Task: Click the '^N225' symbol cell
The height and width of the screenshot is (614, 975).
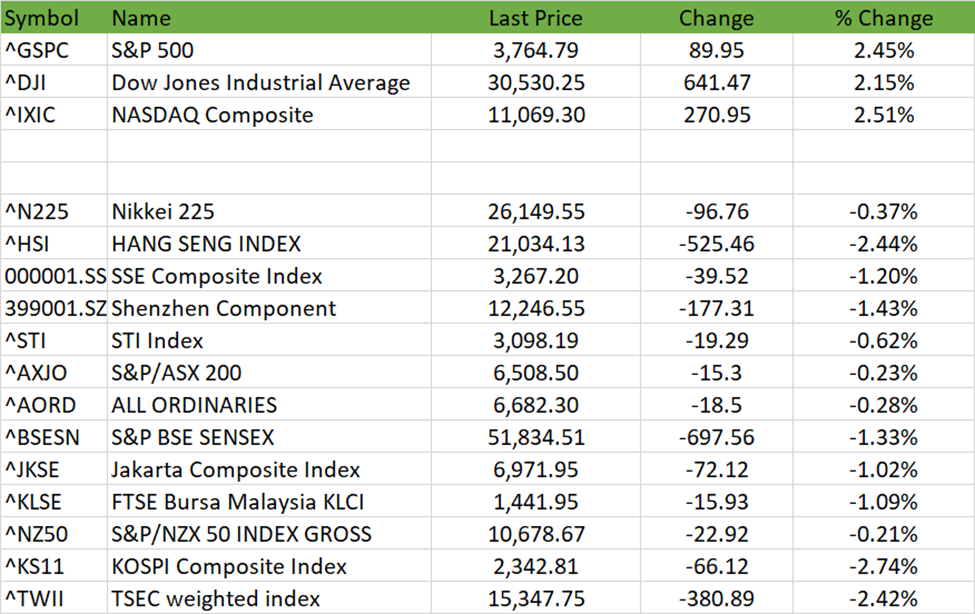Action: 54,212
